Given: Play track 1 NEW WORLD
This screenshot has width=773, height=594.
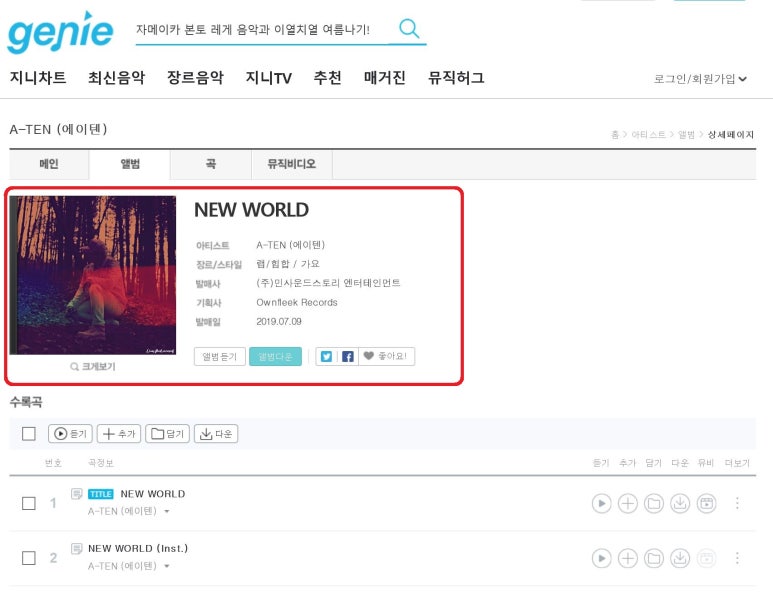Looking at the screenshot, I should [x=601, y=503].
